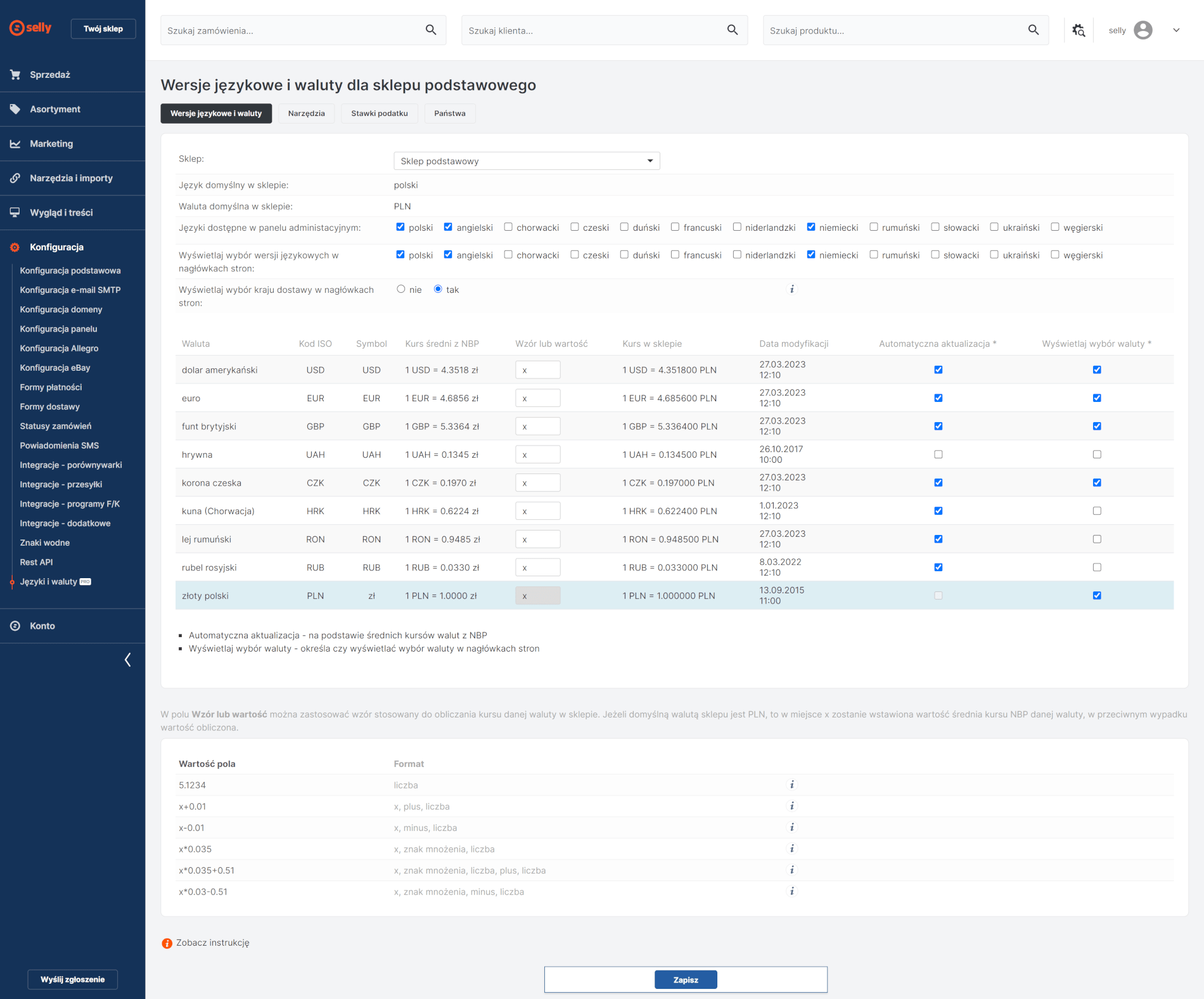Click the info icon in the x*0.035 row
The width and height of the screenshot is (1204, 999).
point(791,848)
